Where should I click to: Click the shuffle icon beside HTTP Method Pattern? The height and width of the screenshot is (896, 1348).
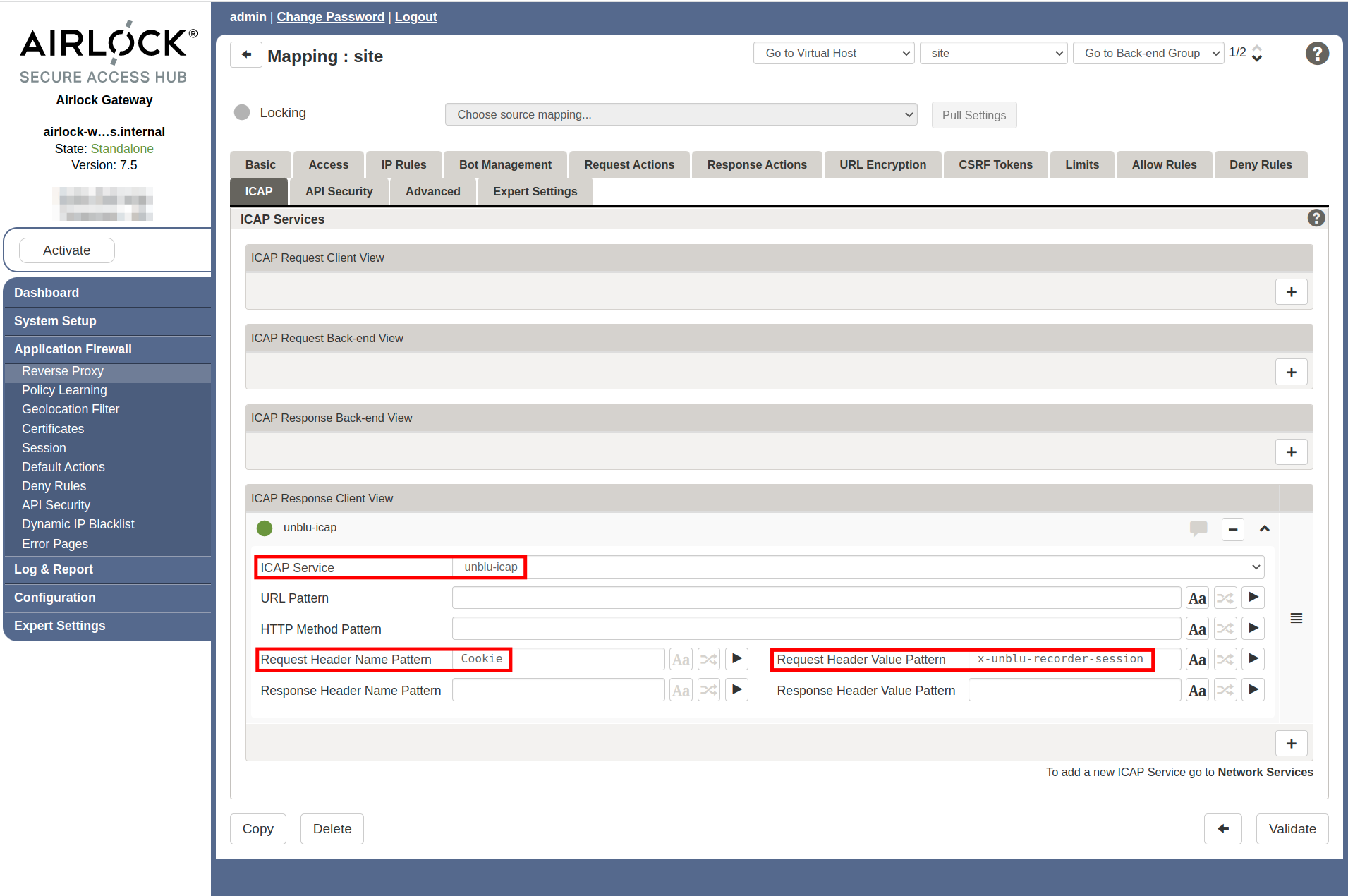coord(1225,628)
